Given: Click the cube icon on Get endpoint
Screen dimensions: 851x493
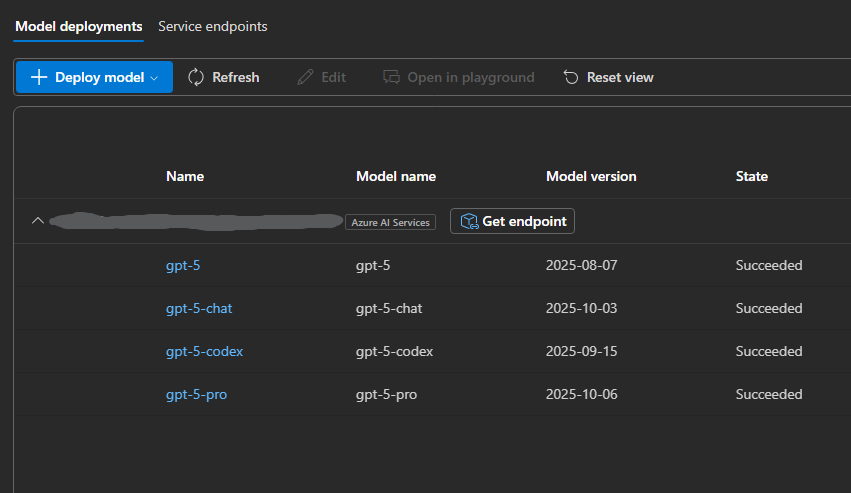Looking at the screenshot, I should (468, 221).
